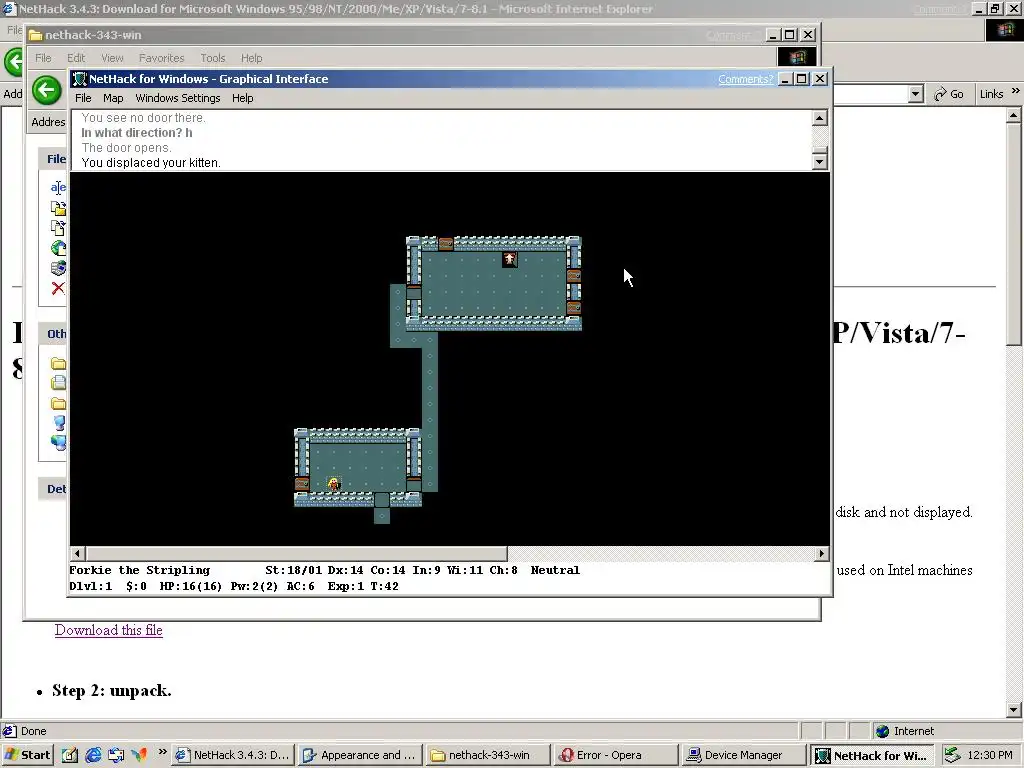Click the My Documents icon under Other Places
The image size is (1024, 768).
[58, 383]
